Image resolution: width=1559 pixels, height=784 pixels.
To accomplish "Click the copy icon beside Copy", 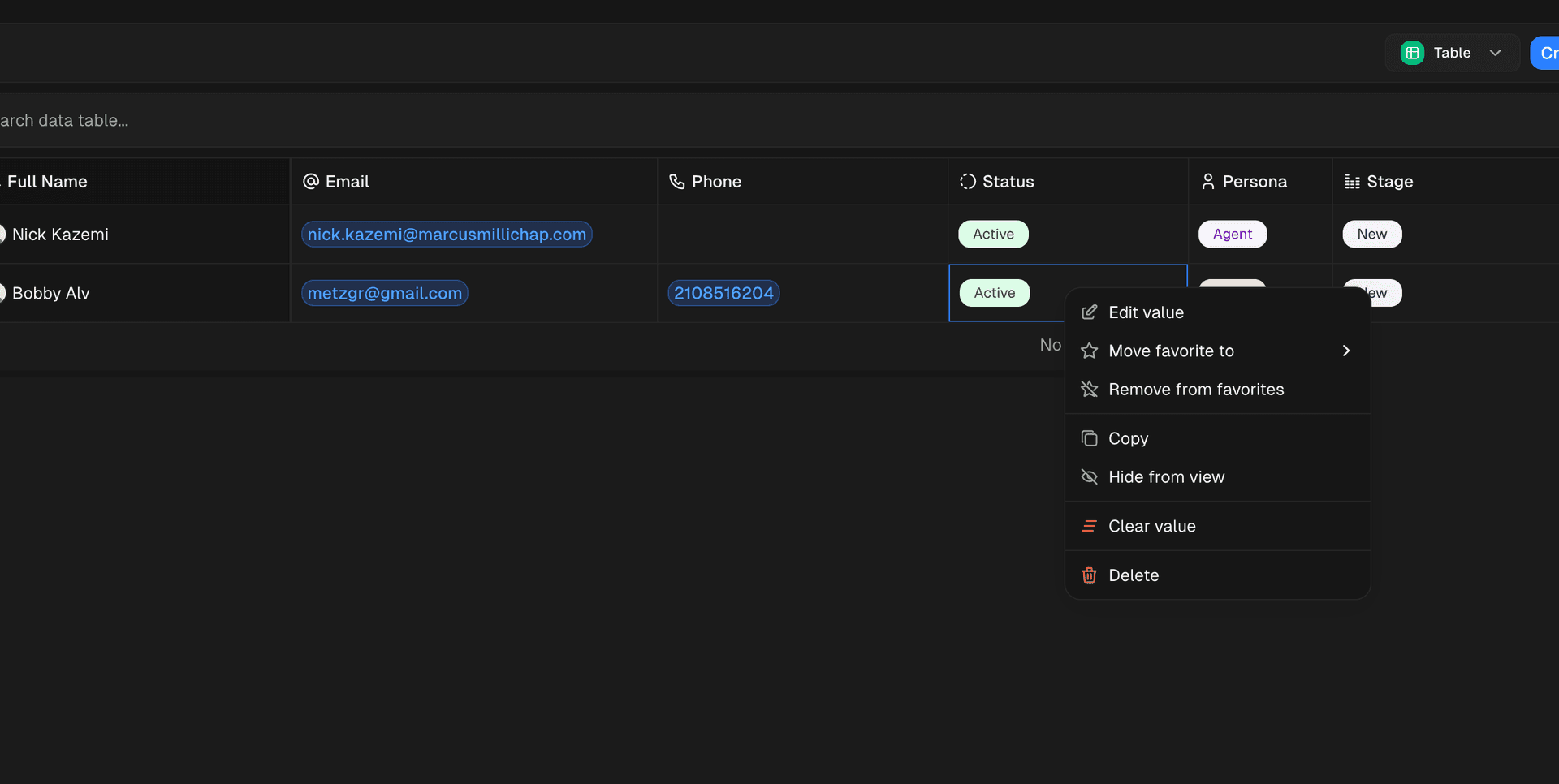I will (1089, 437).
